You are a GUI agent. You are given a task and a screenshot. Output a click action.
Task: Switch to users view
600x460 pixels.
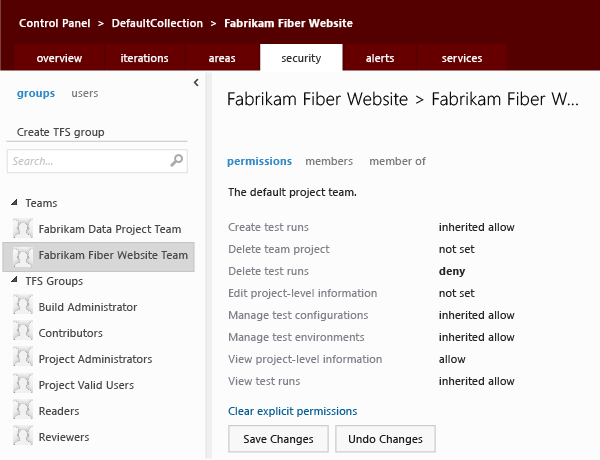pos(85,93)
